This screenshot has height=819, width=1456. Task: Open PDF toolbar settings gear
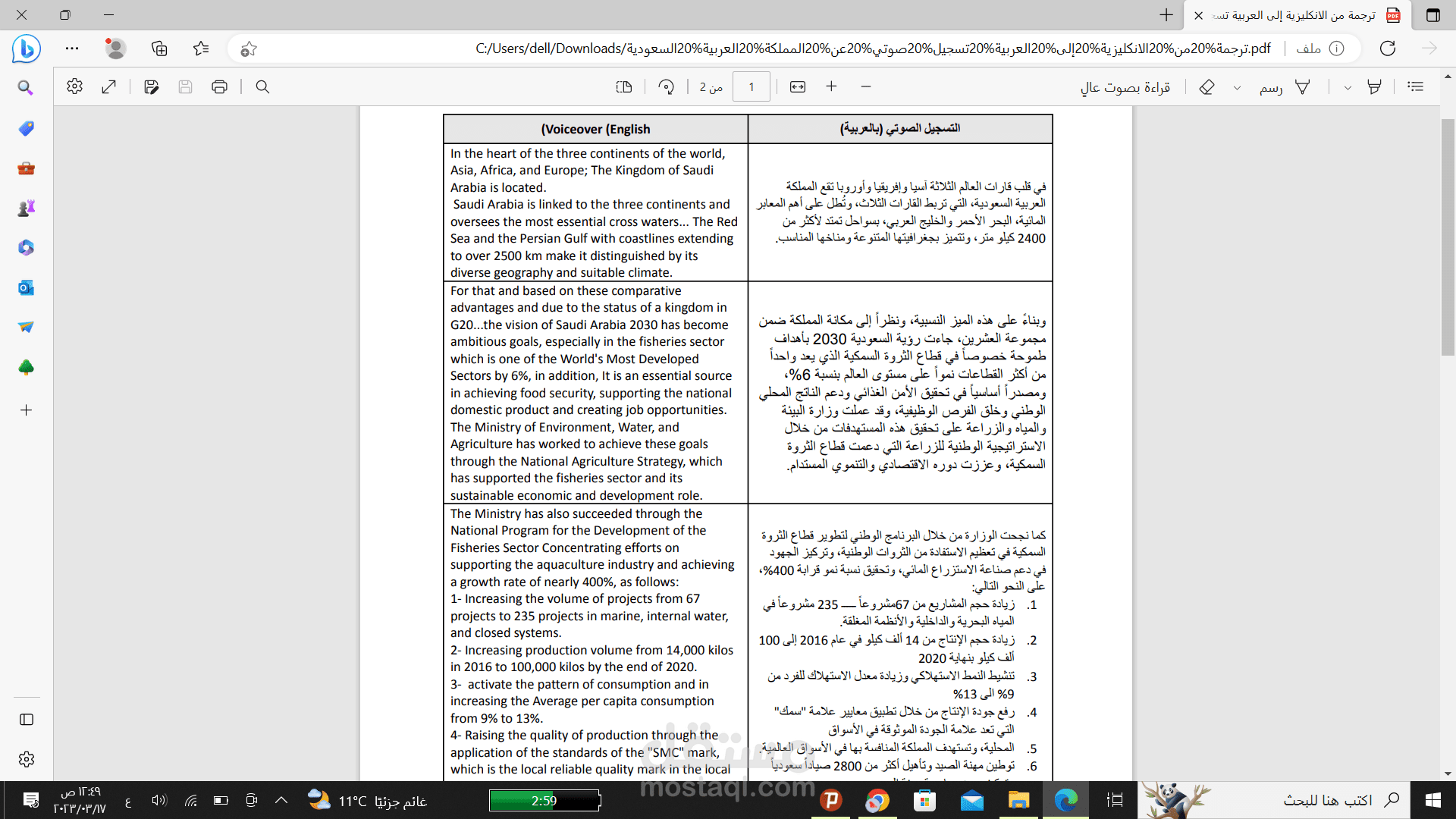point(74,86)
